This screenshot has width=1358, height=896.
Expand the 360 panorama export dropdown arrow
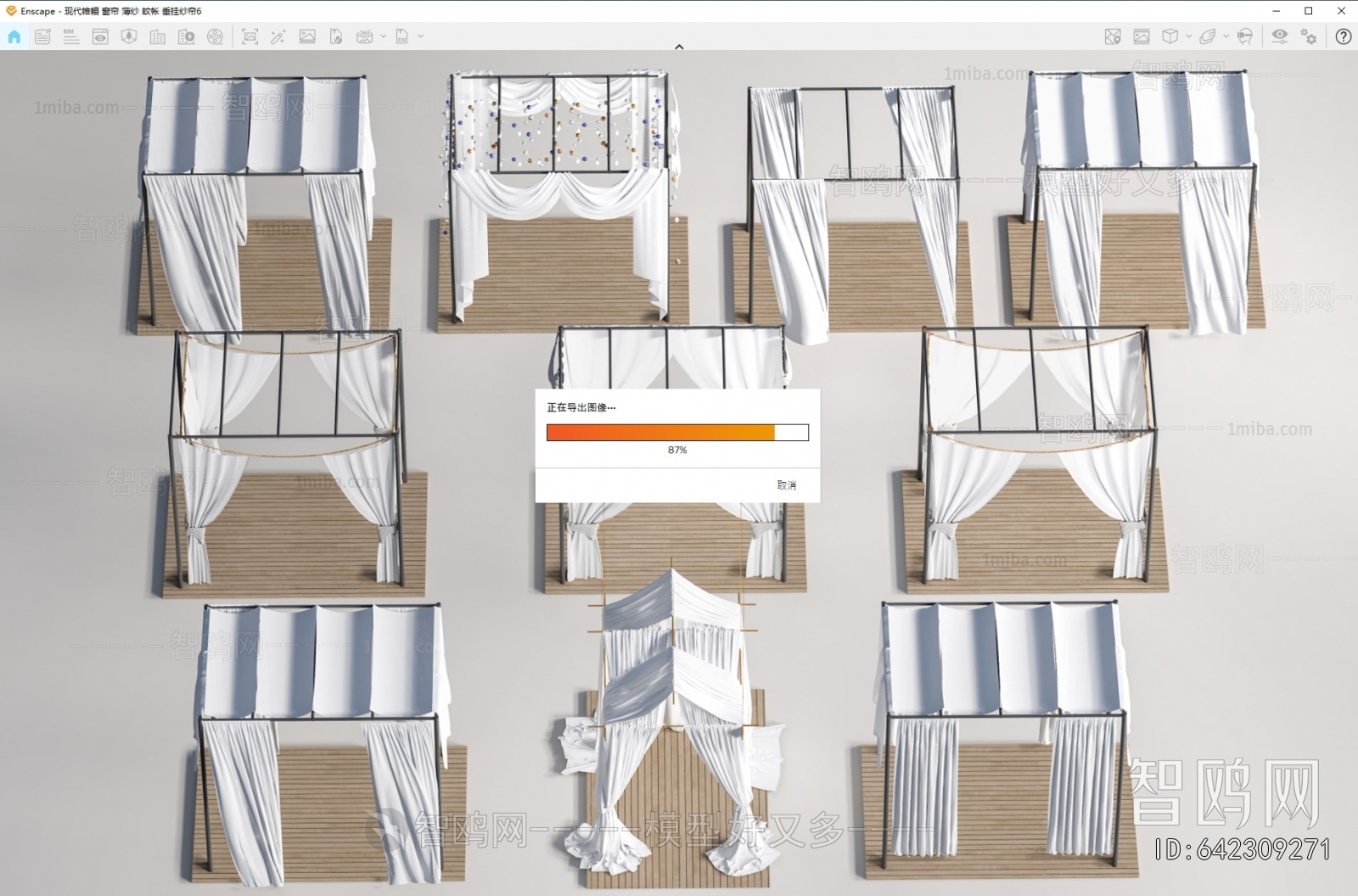coord(384,36)
